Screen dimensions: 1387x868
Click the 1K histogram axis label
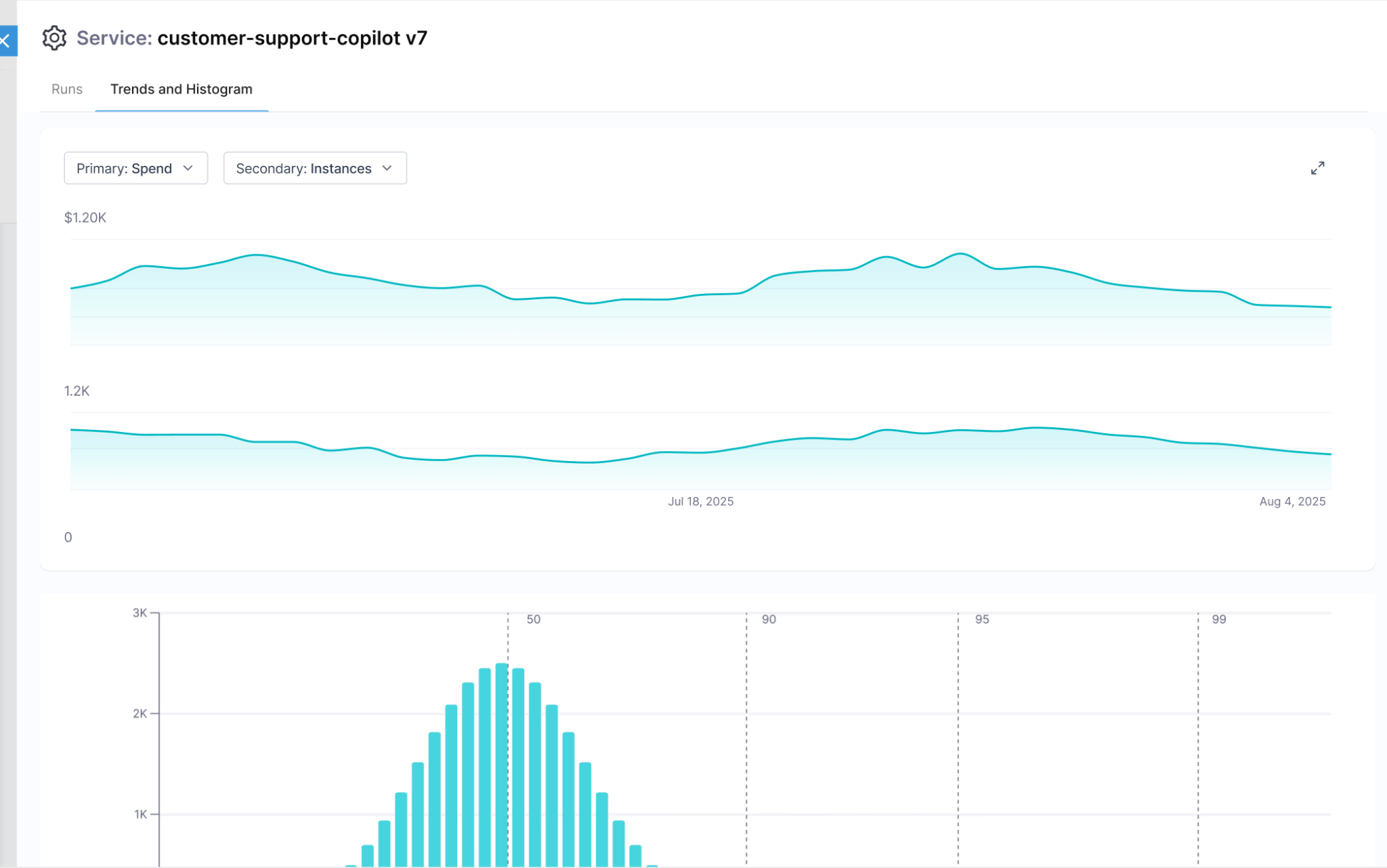point(141,815)
